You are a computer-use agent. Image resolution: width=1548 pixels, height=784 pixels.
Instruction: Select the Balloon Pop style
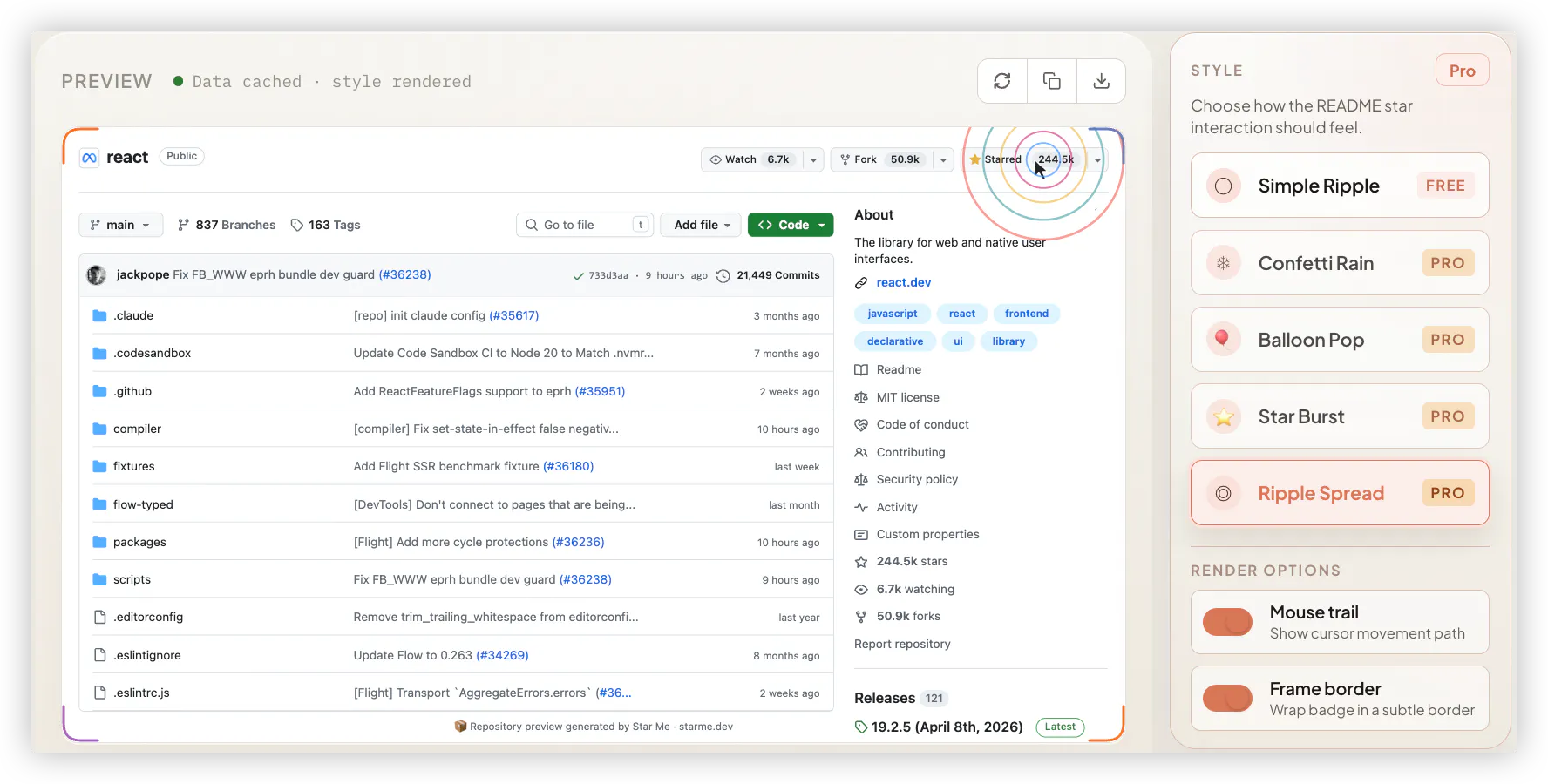pyautogui.click(x=1340, y=340)
